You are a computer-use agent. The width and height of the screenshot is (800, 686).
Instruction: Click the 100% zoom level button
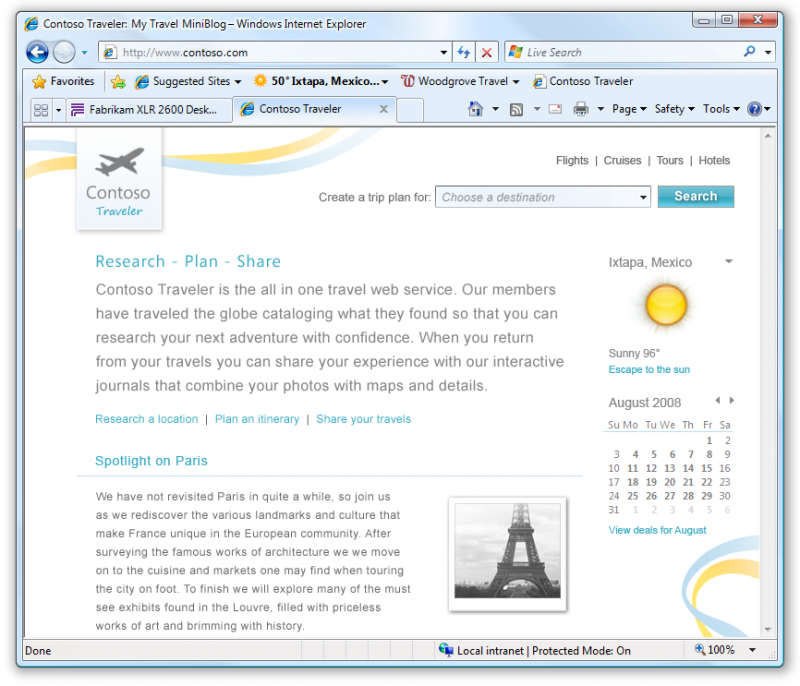(715, 650)
